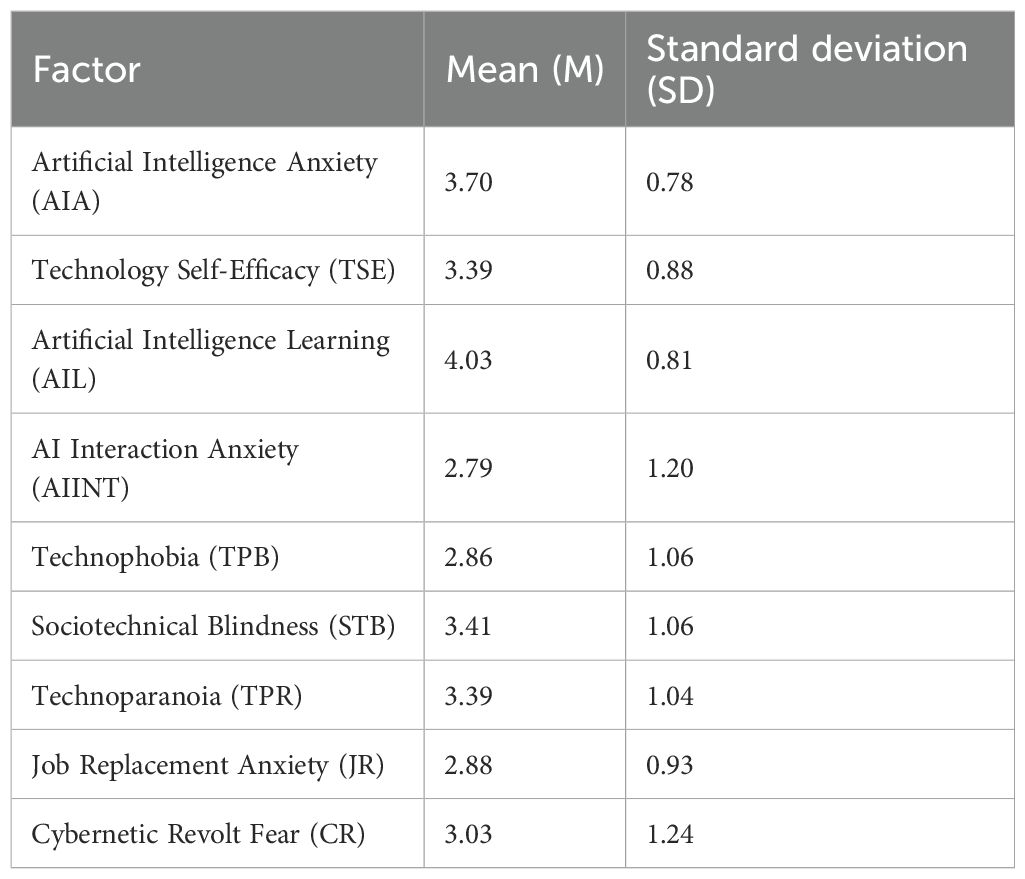Click the Factor column header
1025x879 pixels.
point(87,70)
